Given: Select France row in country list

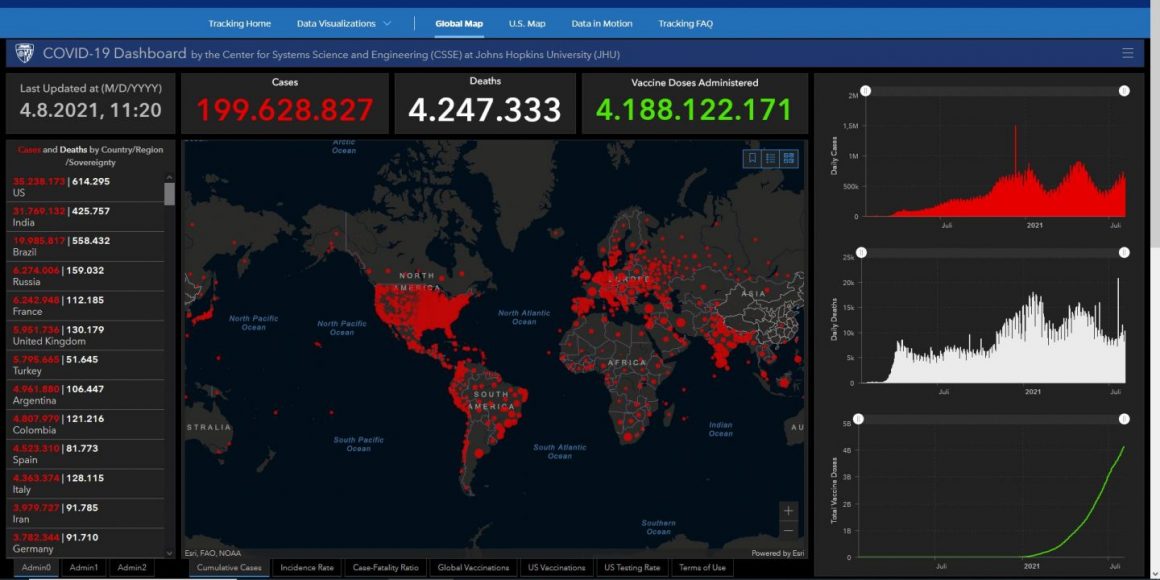Looking at the screenshot, I should click(85, 306).
